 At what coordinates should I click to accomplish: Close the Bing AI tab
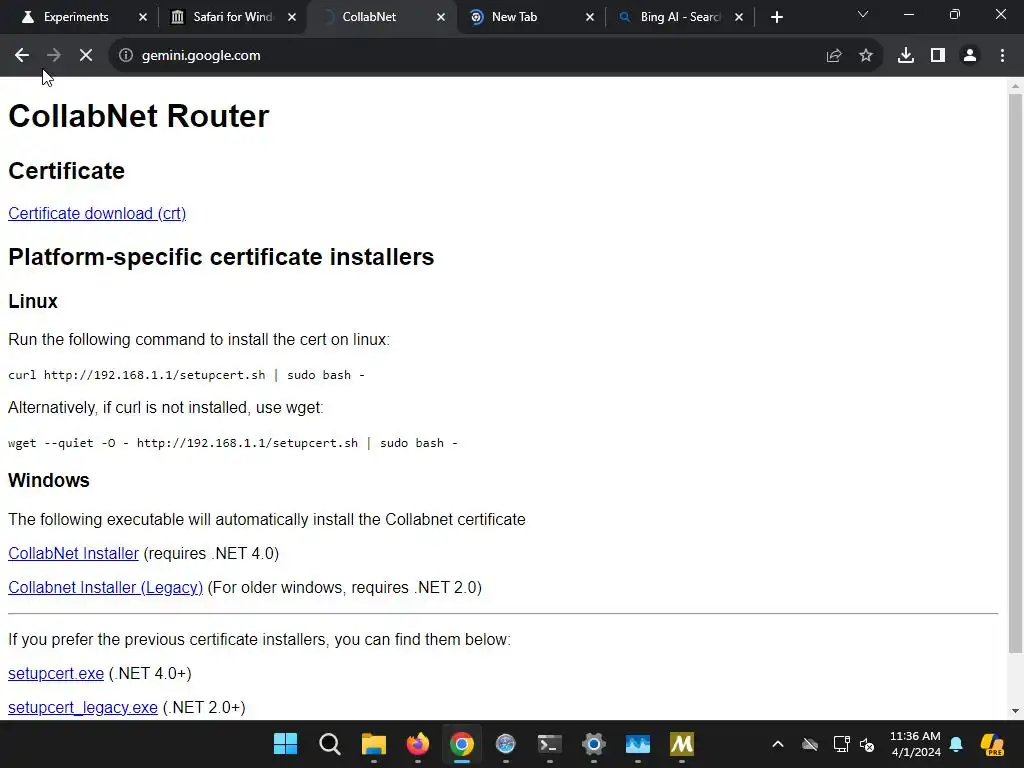coord(739,17)
